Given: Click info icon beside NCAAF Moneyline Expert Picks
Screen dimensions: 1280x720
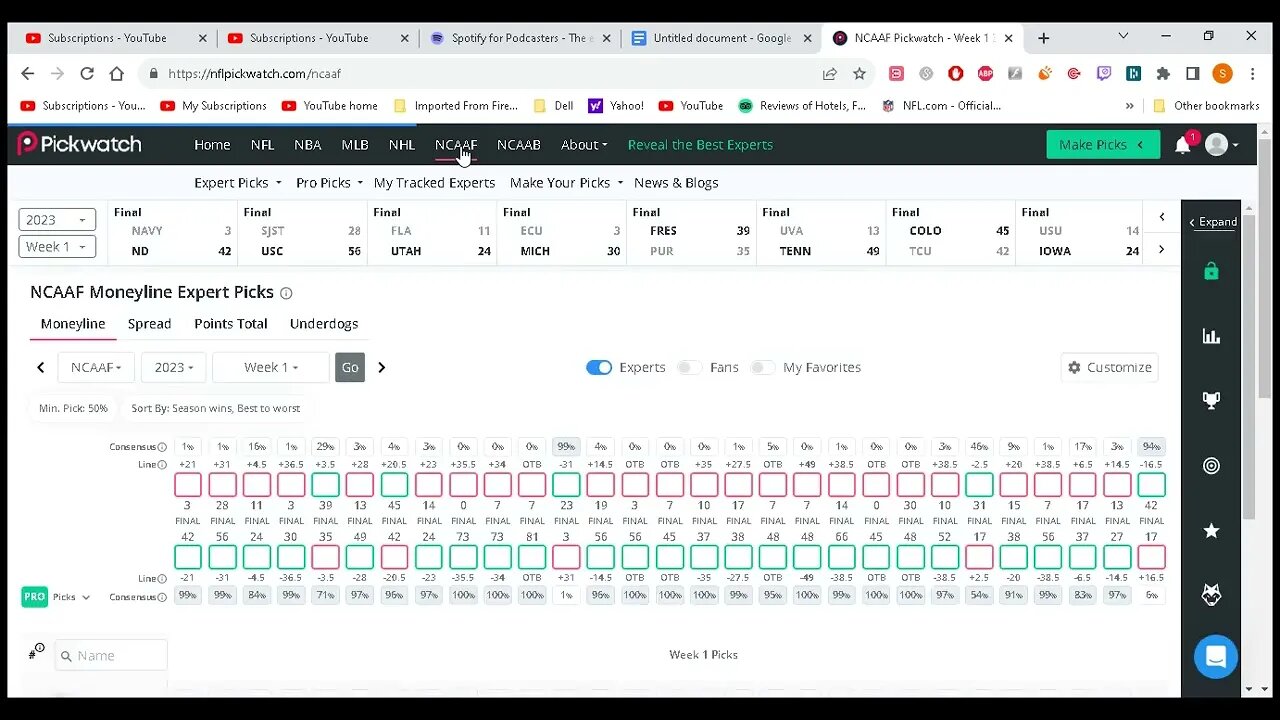Looking at the screenshot, I should tap(286, 293).
